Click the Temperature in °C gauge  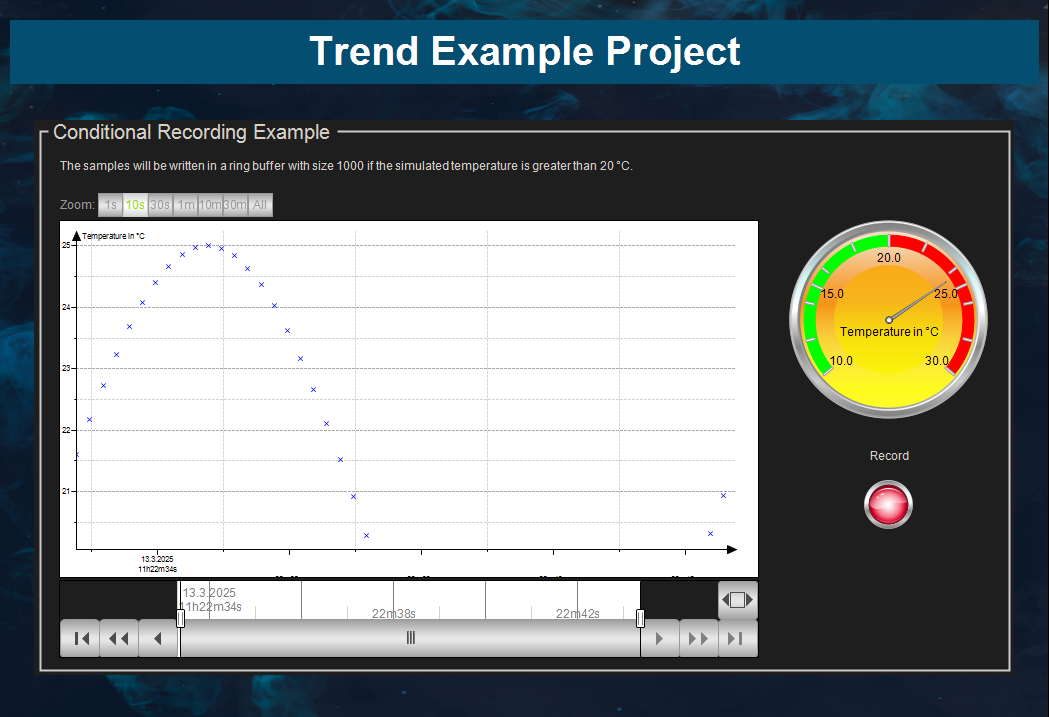888,318
